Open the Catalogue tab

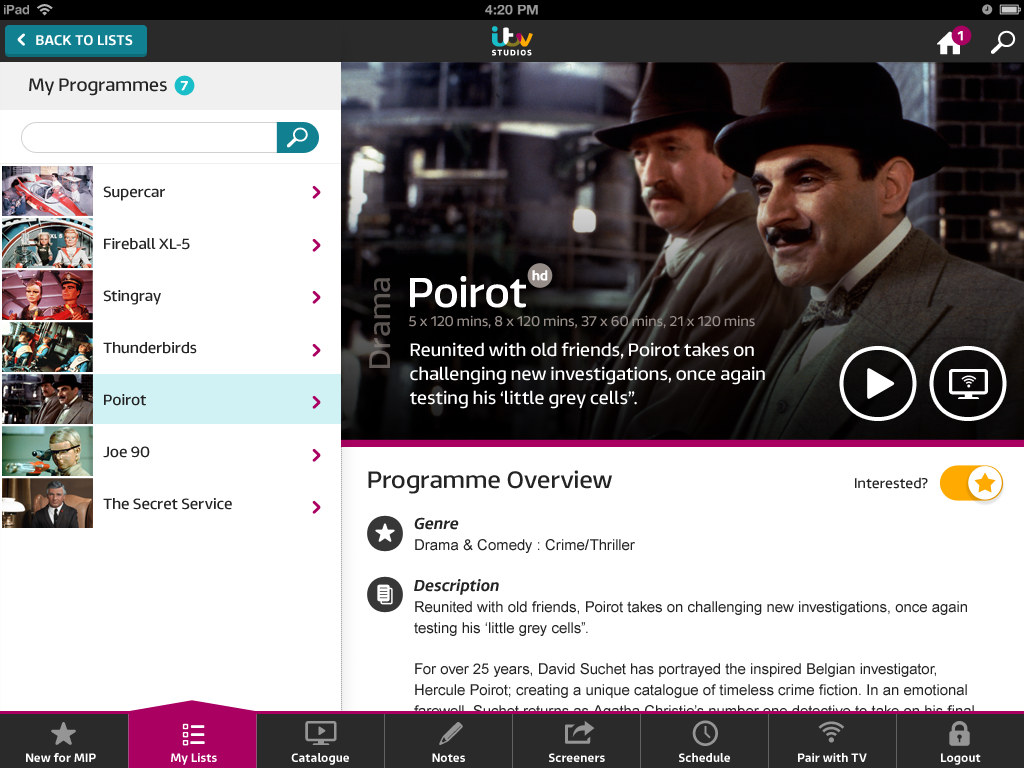tap(320, 741)
